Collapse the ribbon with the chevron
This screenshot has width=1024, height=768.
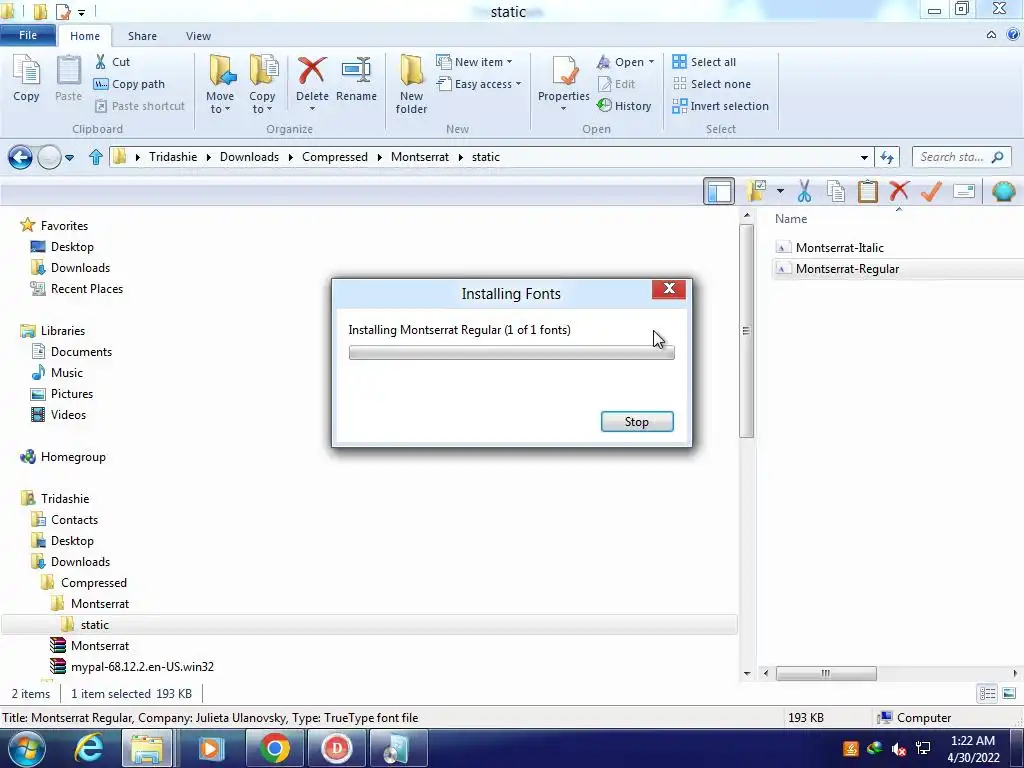click(991, 35)
